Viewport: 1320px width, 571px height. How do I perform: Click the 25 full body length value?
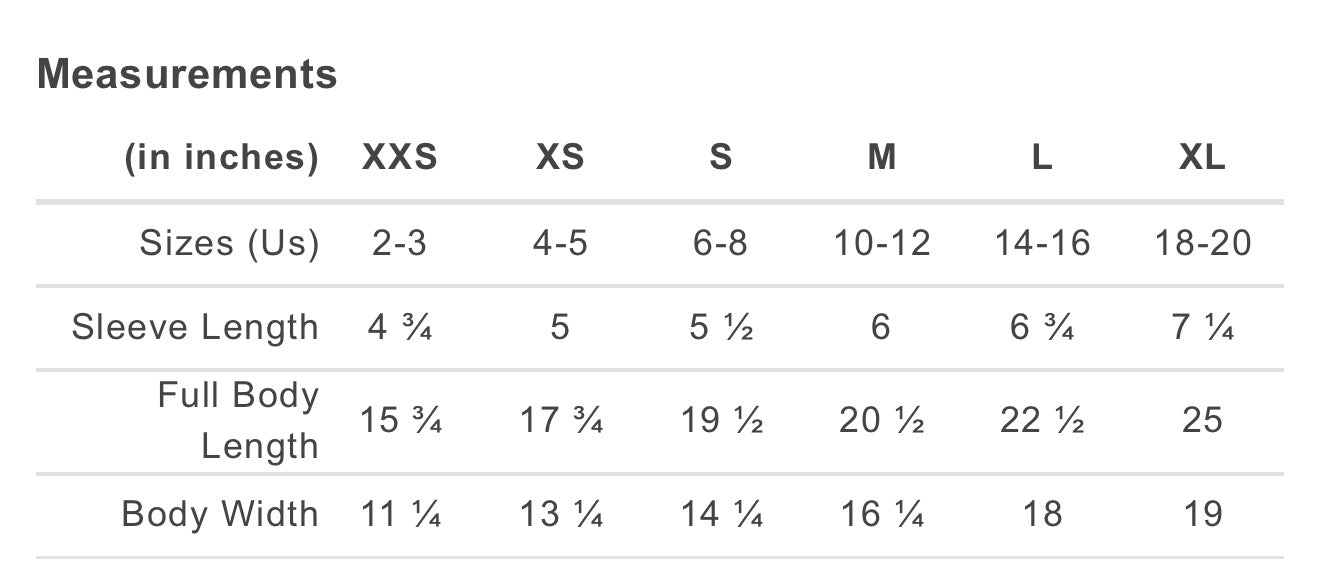(1203, 420)
